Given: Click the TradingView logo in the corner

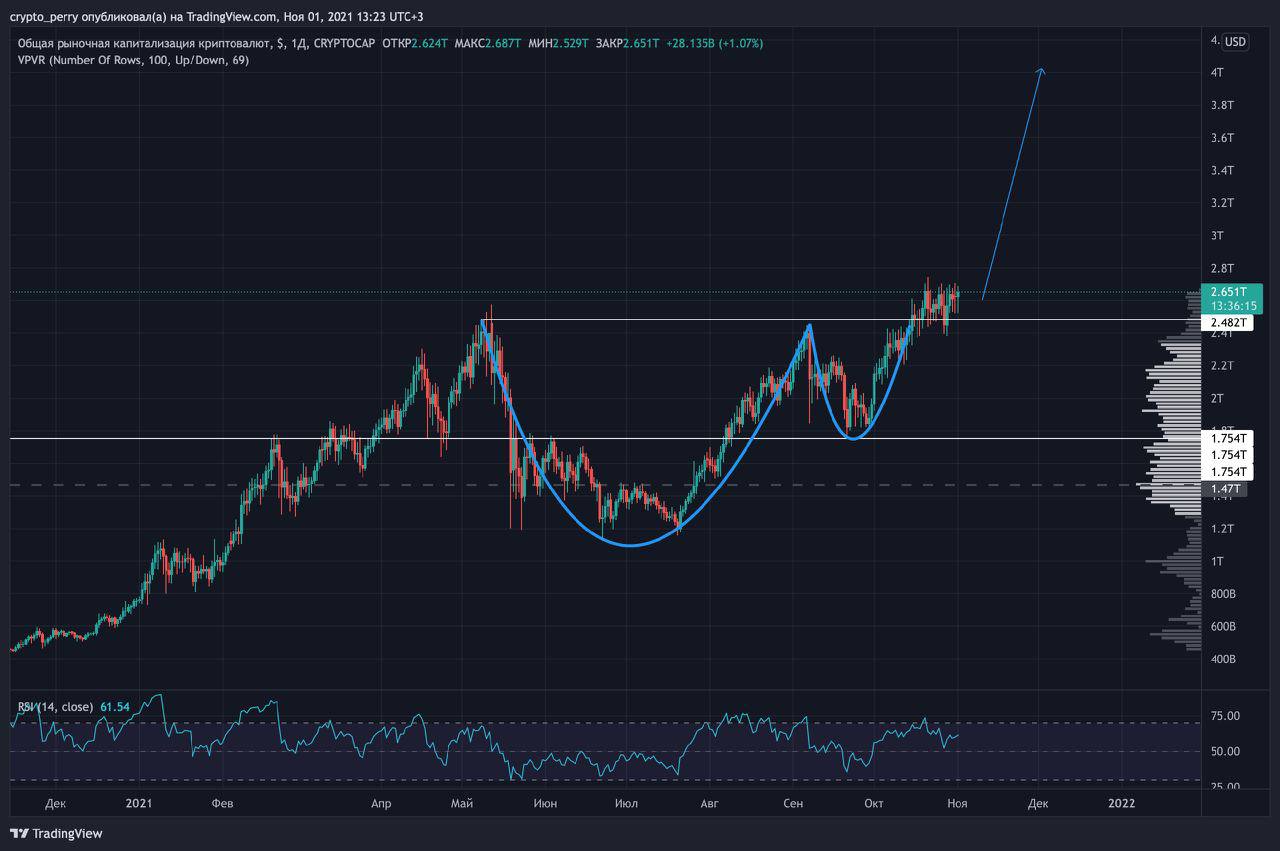Looking at the screenshot, I should pyautogui.click(x=56, y=833).
